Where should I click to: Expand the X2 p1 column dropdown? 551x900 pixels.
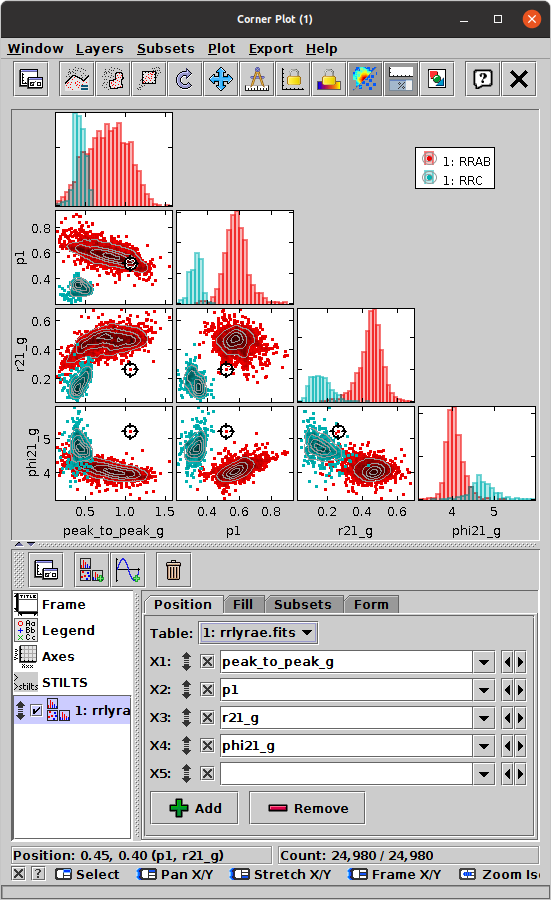484,690
